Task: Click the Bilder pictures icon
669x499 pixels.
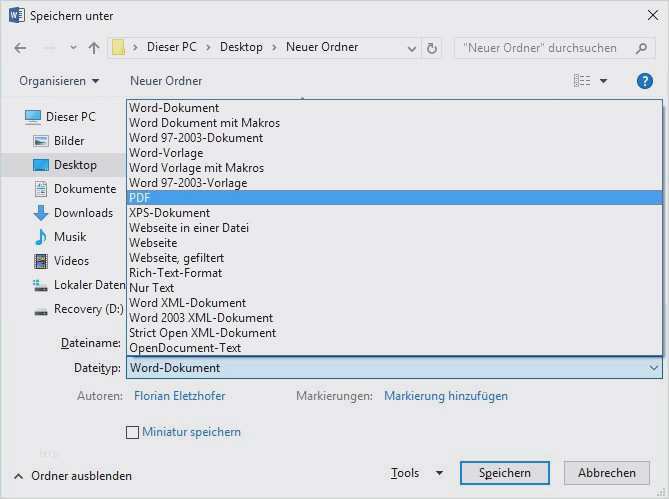Action: (x=41, y=141)
